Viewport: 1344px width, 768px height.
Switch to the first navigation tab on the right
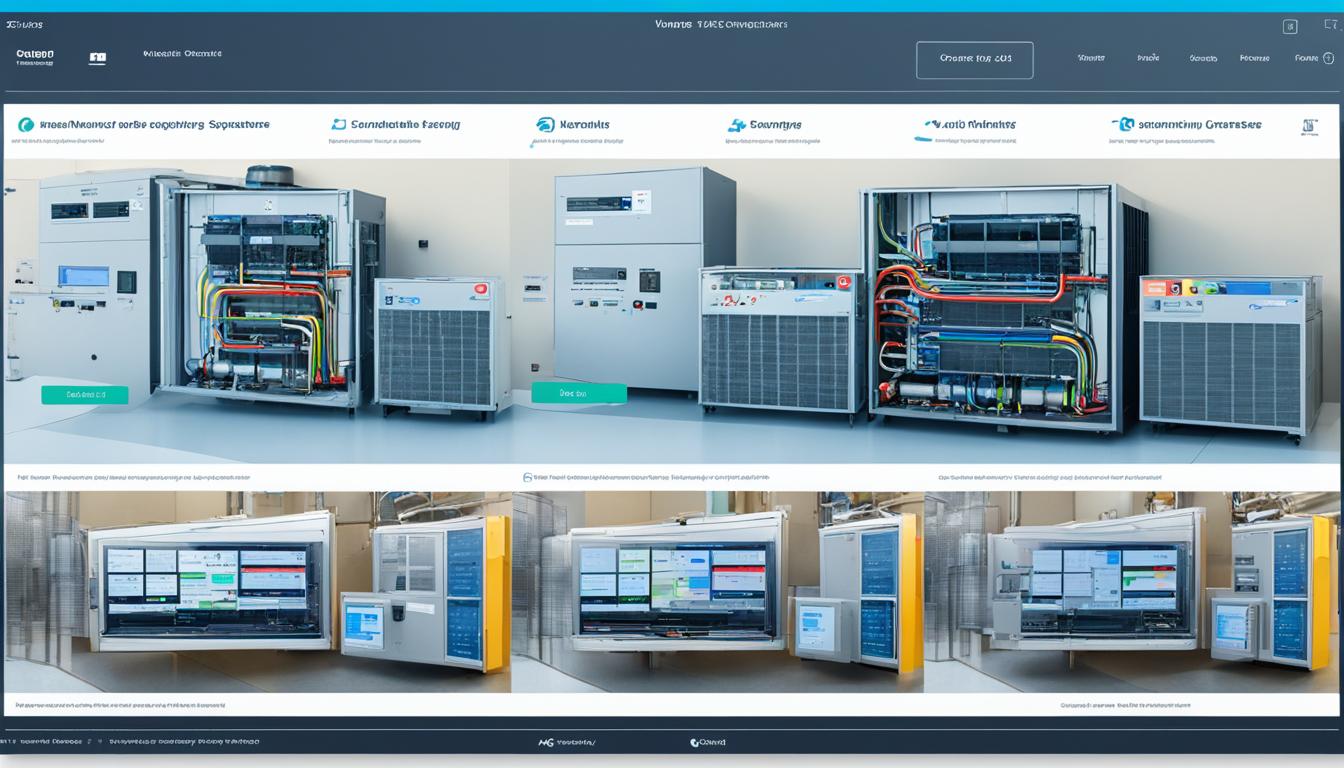[1091, 57]
